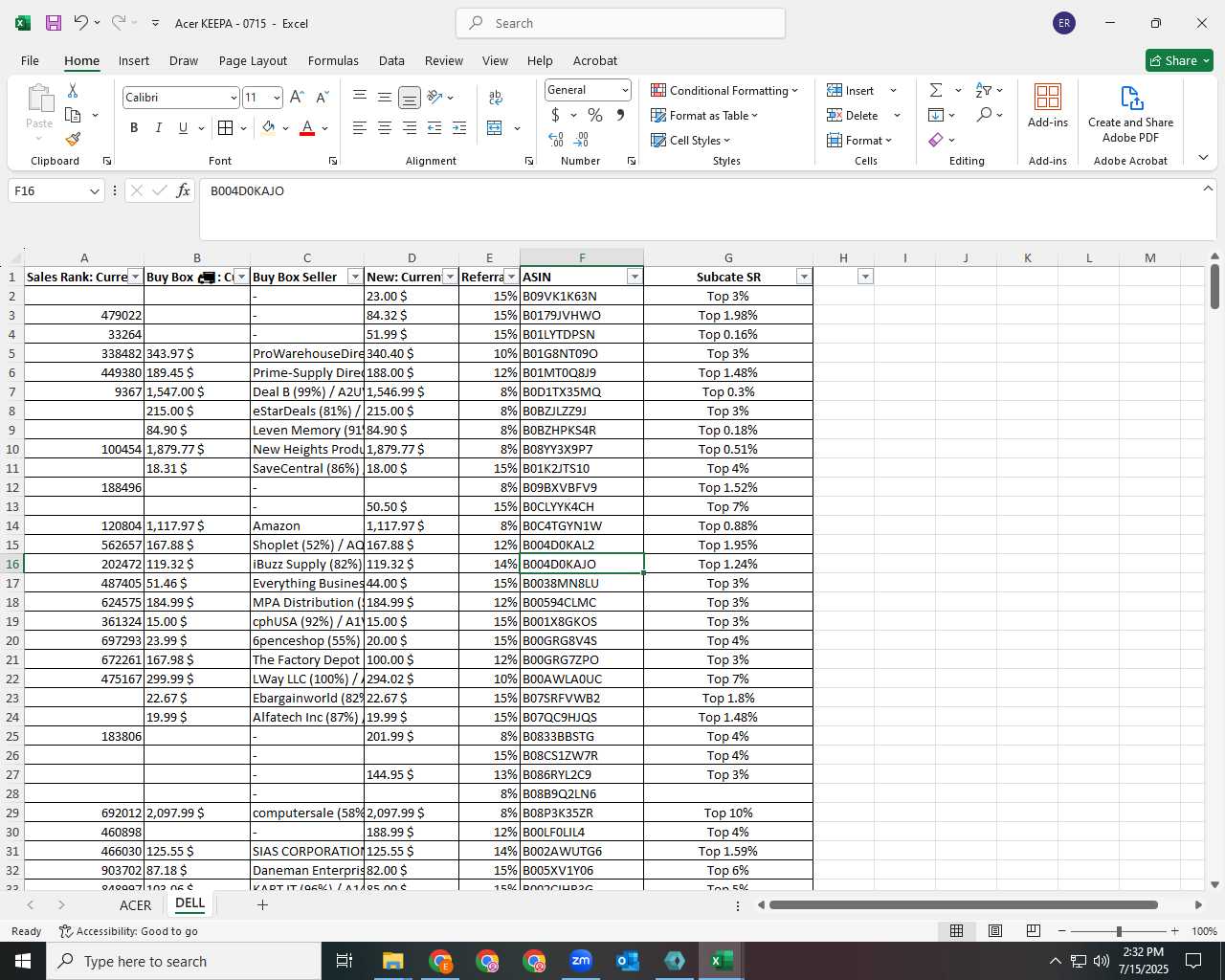Open the General number format dropdown
Viewport: 1225px width, 980px height.
coord(625,90)
